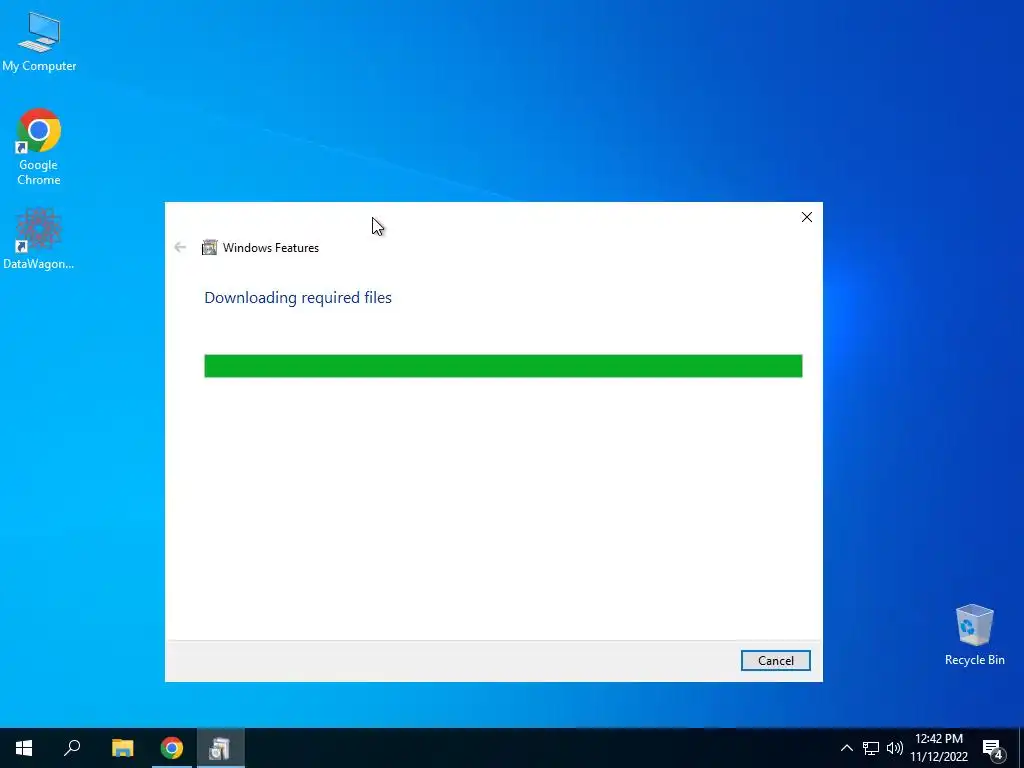Go back using the dialog's back arrow
Screen dimensions: 1024x768
[180, 247]
